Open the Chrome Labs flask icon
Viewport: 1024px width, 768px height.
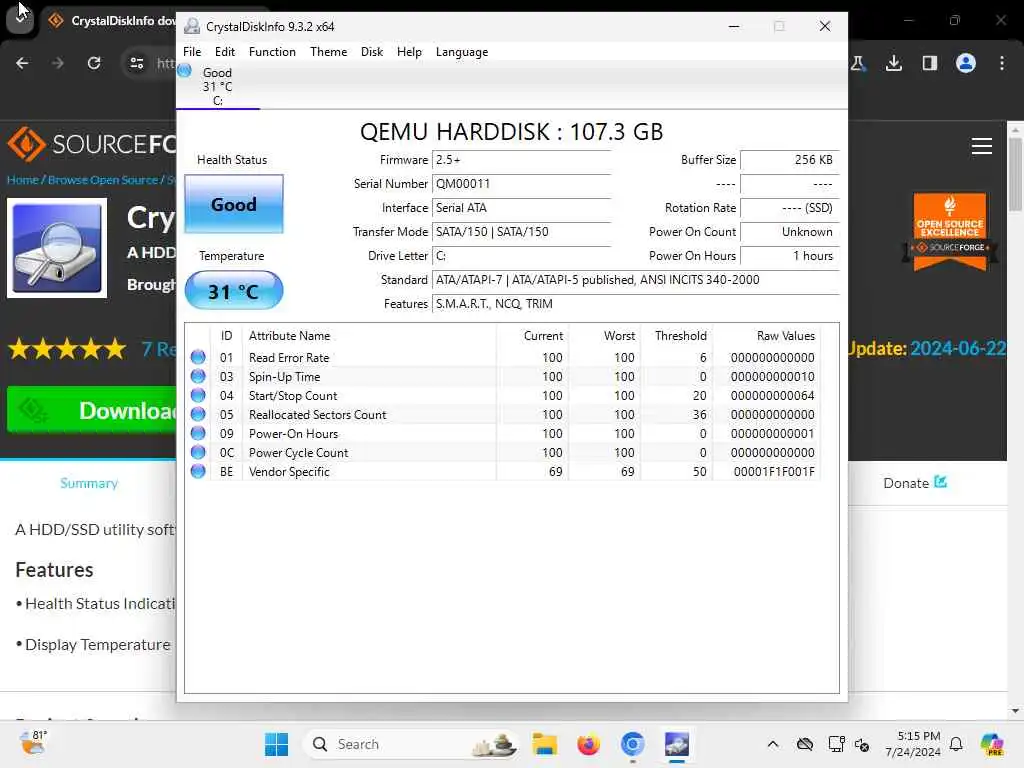(858, 63)
